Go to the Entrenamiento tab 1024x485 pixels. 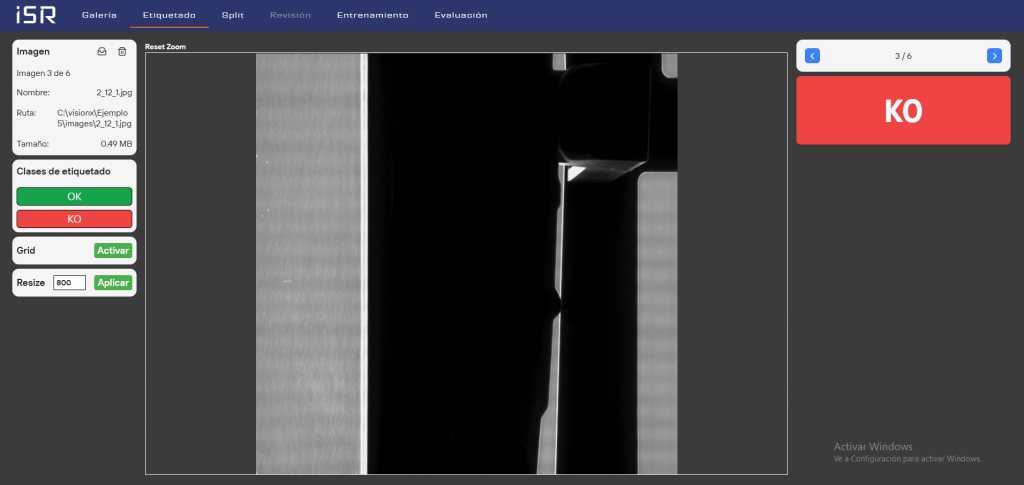[x=372, y=15]
